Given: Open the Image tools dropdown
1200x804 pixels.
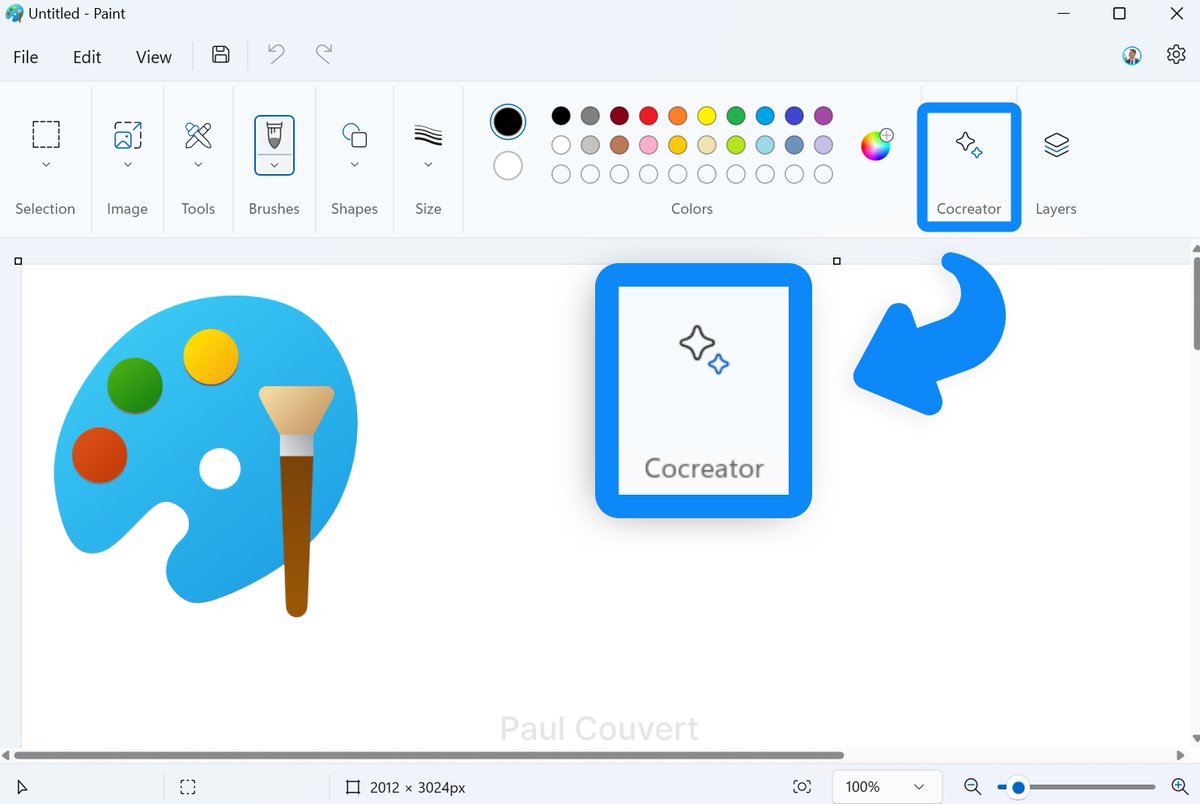Looking at the screenshot, I should click(128, 165).
